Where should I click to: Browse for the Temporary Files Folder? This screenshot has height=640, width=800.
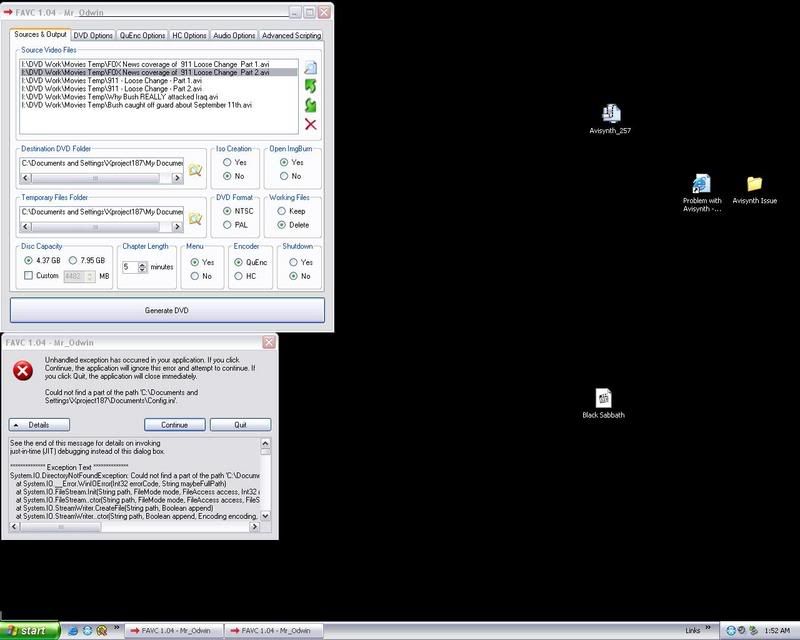point(196,219)
